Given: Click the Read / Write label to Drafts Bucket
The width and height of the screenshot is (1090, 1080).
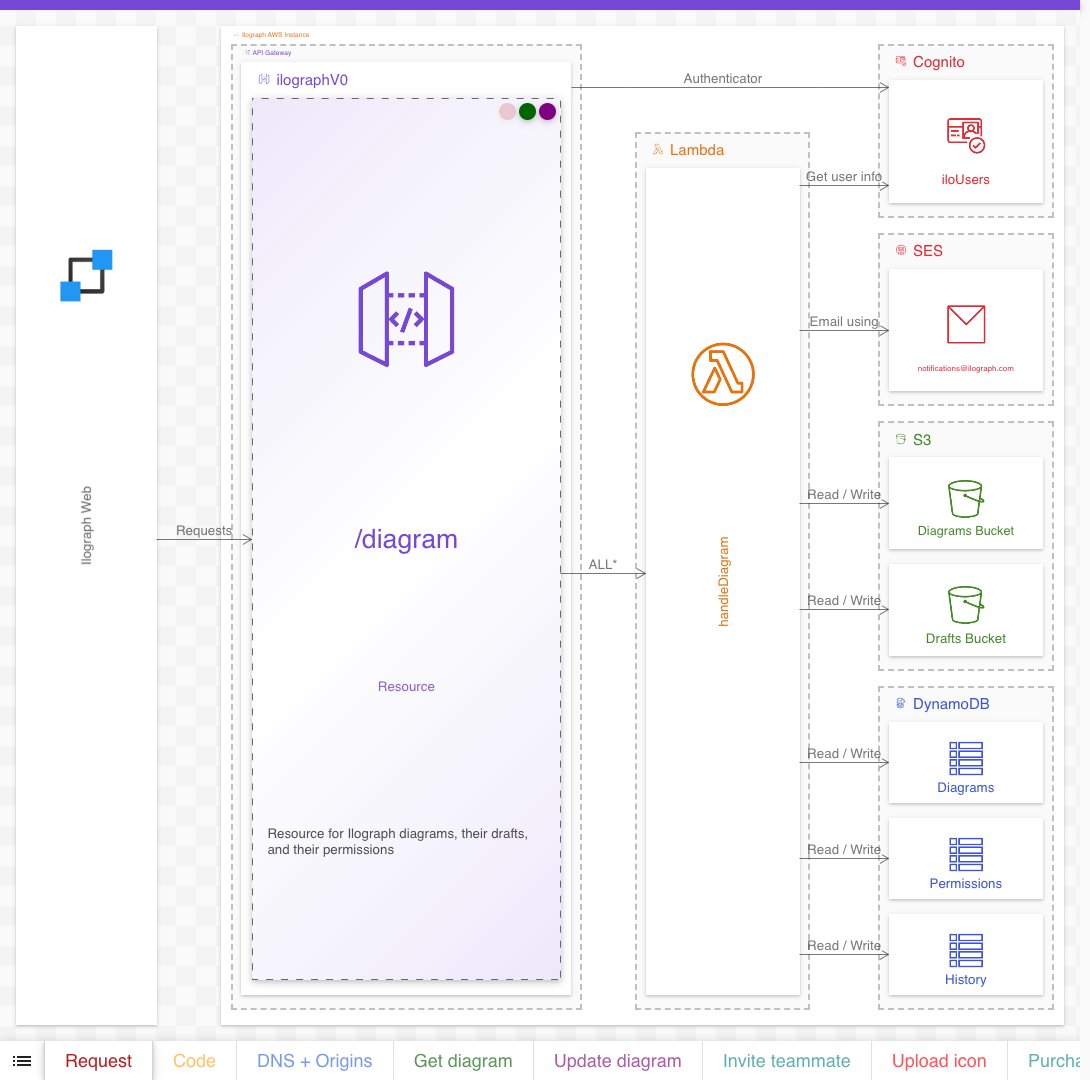Looking at the screenshot, I should 843,600.
